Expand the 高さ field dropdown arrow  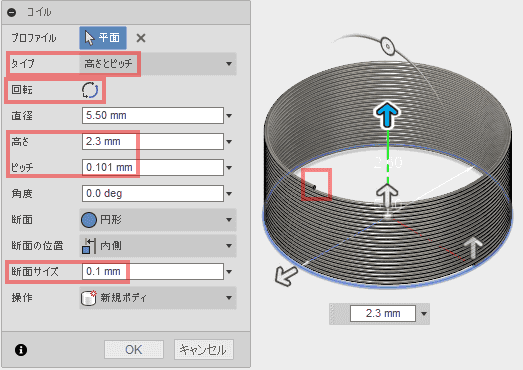point(229,142)
